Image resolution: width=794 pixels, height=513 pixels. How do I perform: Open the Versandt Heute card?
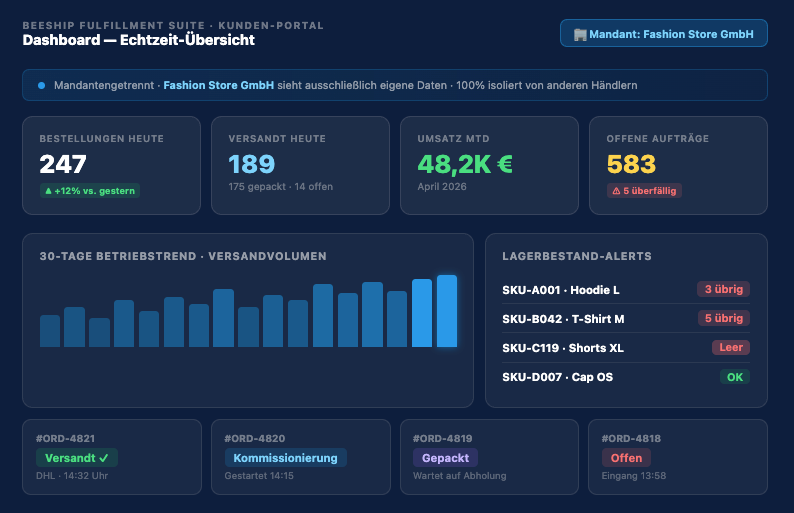pyautogui.click(x=300, y=165)
